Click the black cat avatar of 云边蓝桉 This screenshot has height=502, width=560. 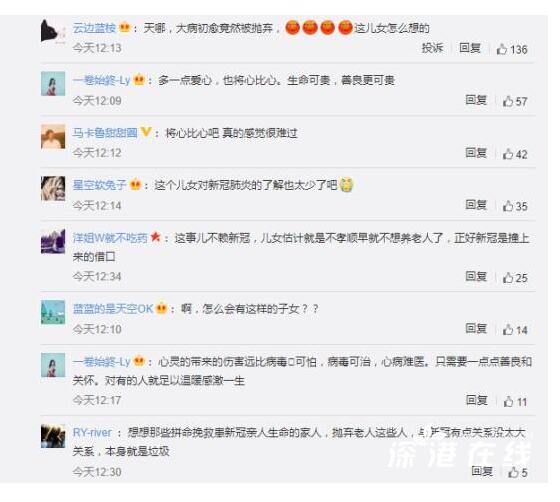[x=53, y=31]
